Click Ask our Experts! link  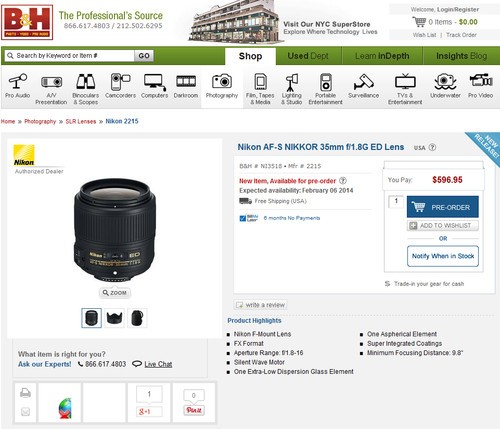coord(45,364)
